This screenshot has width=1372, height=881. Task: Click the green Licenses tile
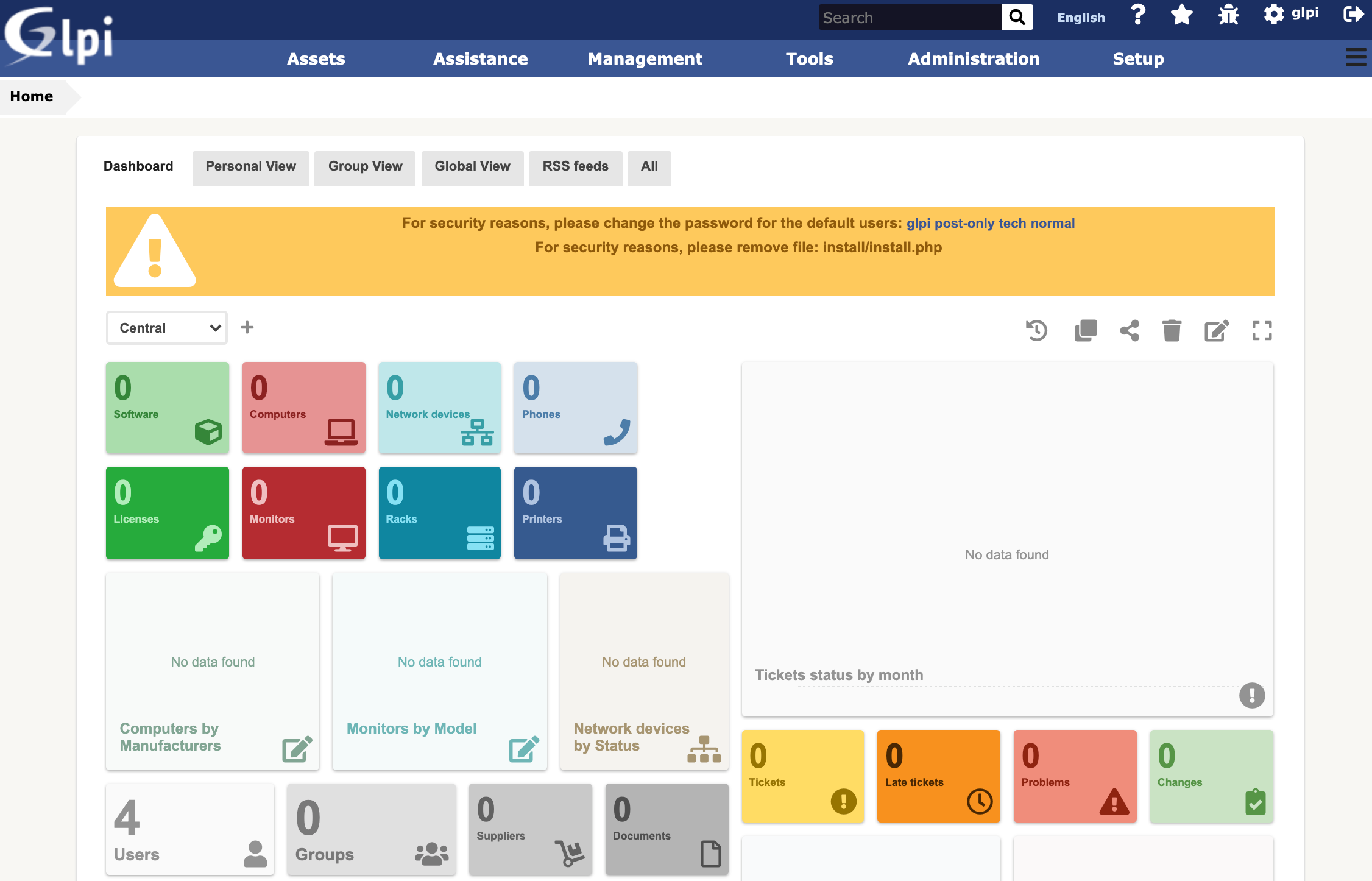(x=168, y=512)
